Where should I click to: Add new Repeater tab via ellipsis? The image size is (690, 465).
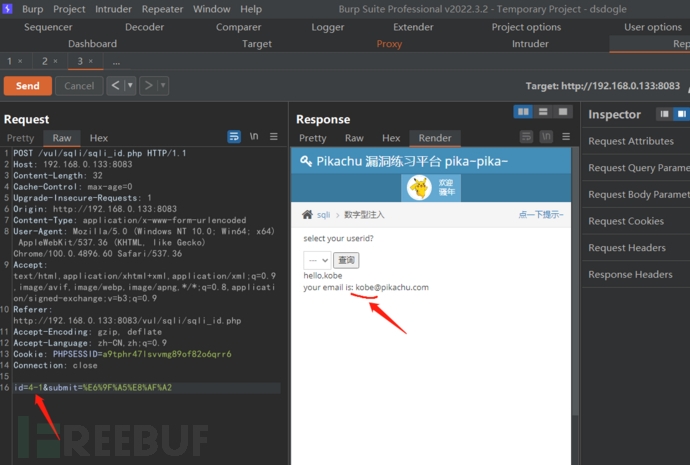pos(116,61)
